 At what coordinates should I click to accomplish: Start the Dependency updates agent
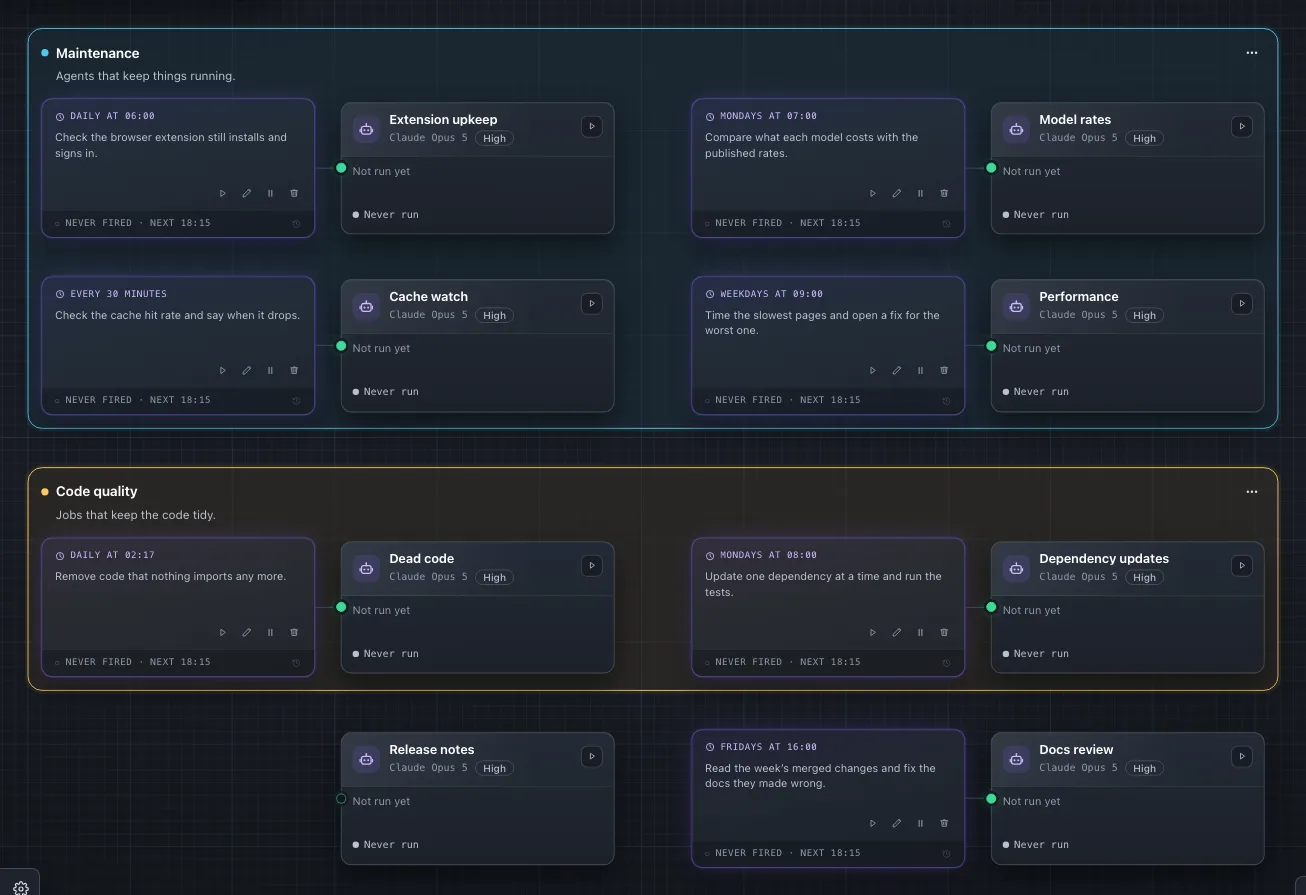pyautogui.click(x=1242, y=565)
